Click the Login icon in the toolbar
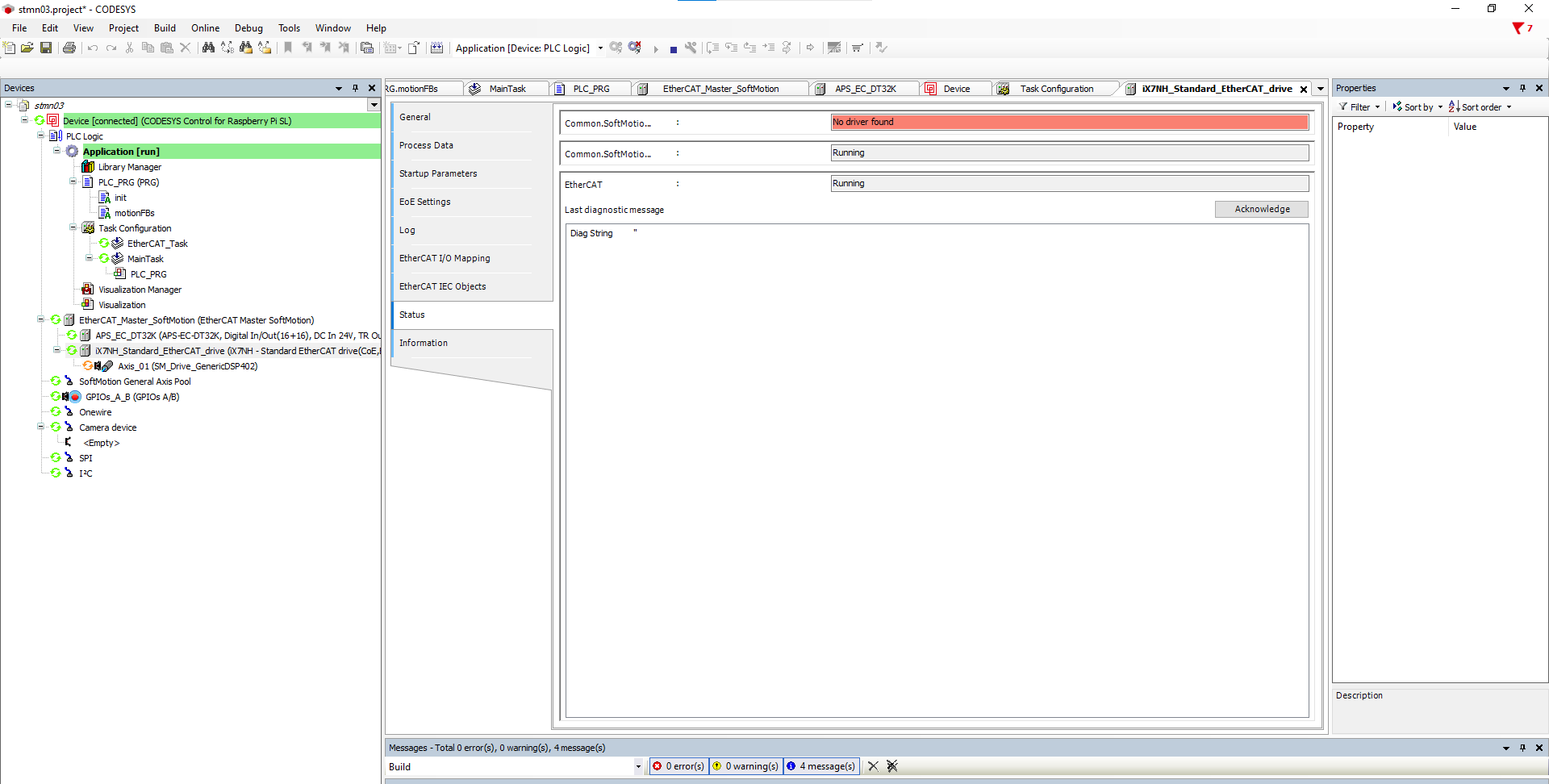Viewport: 1549px width, 784px height. [616, 48]
